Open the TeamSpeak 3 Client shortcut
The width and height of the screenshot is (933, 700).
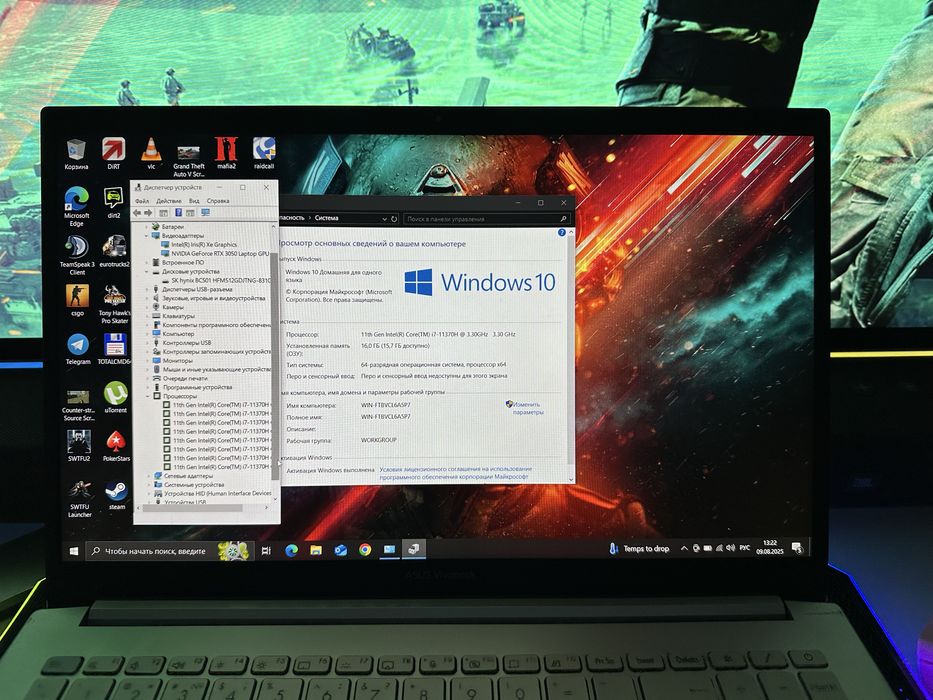[x=77, y=255]
